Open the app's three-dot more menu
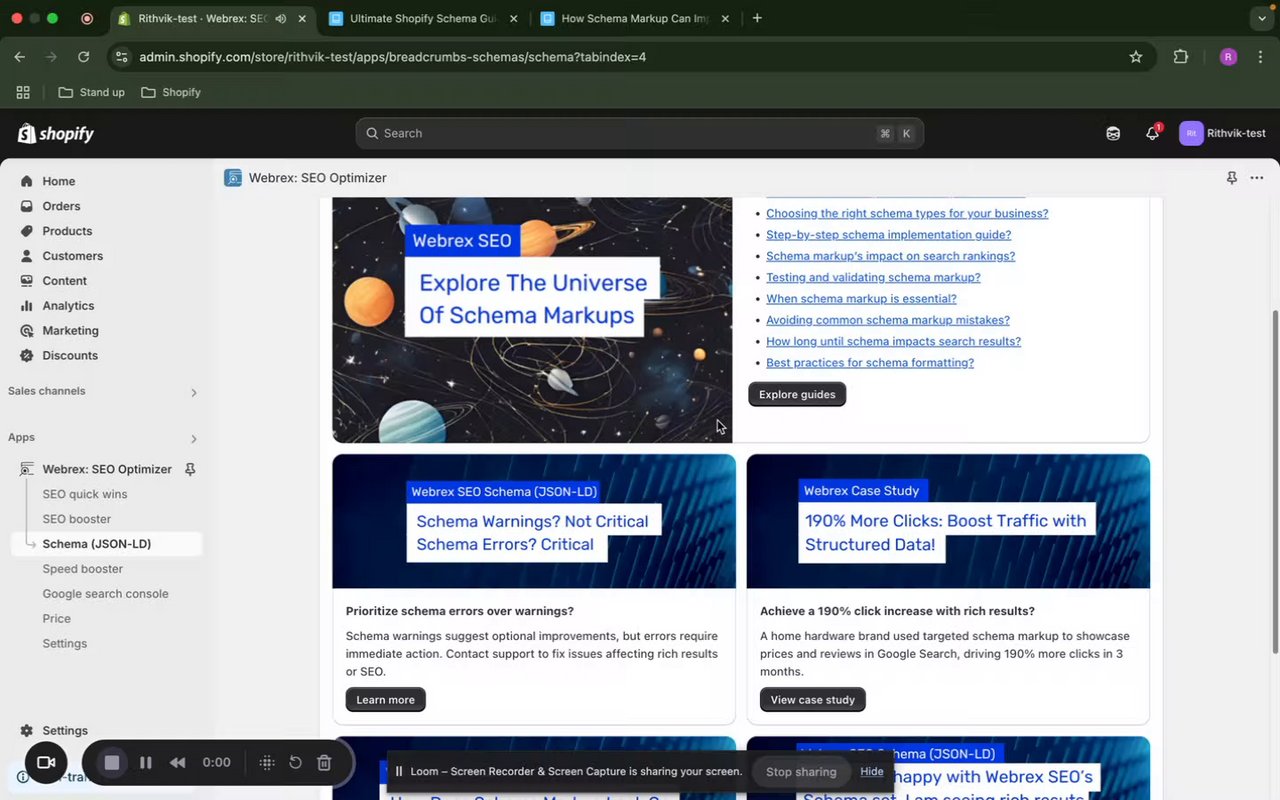 1257,178
